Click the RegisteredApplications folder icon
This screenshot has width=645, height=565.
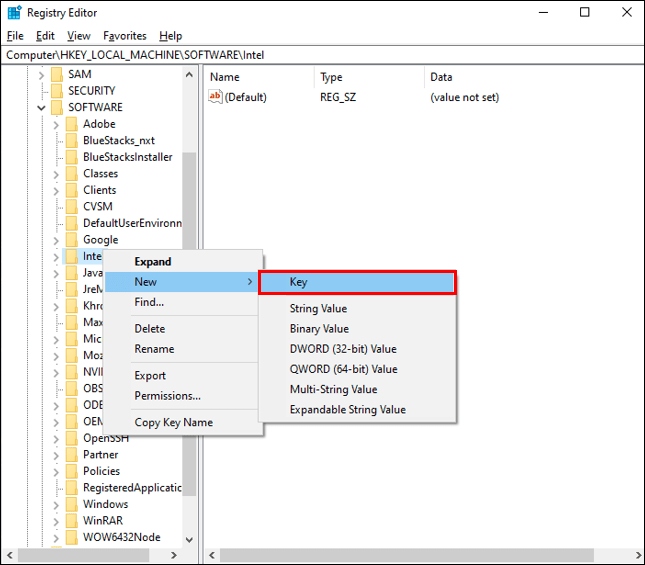72,488
